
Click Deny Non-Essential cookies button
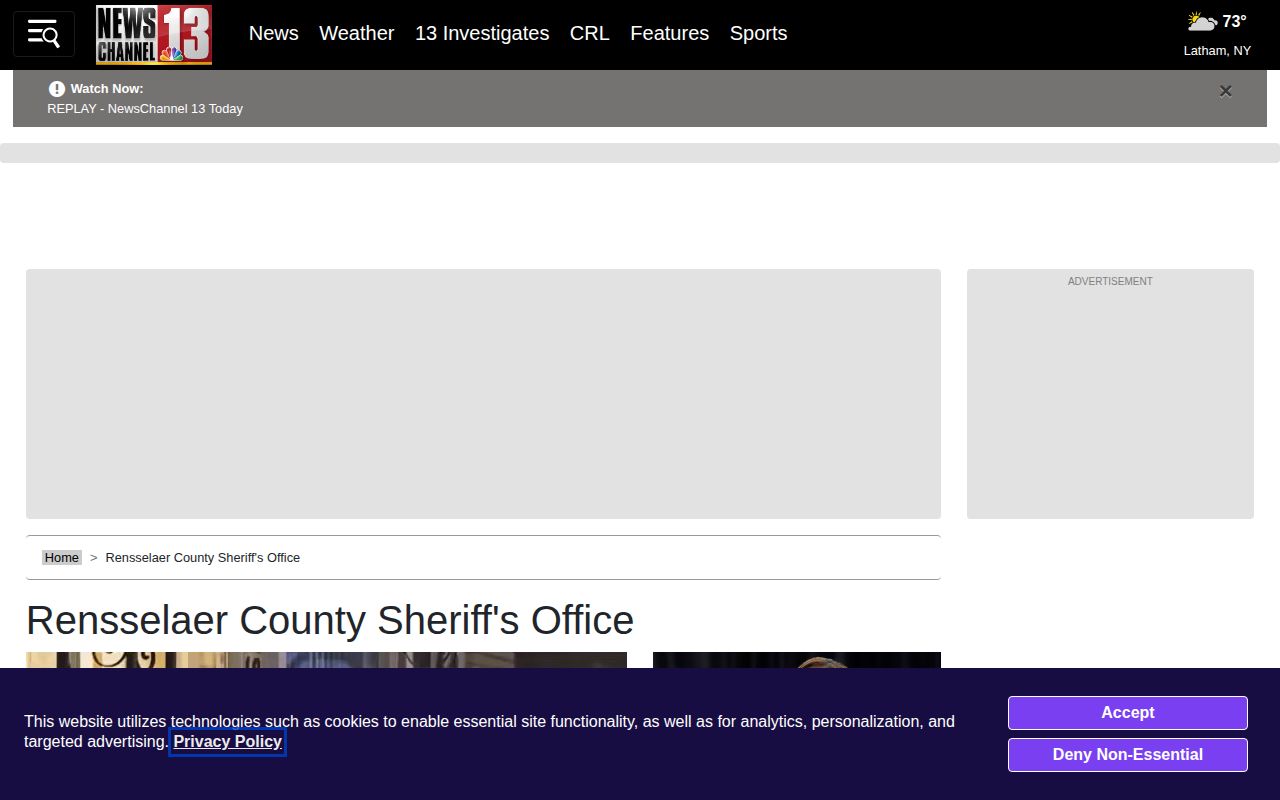coord(1128,755)
